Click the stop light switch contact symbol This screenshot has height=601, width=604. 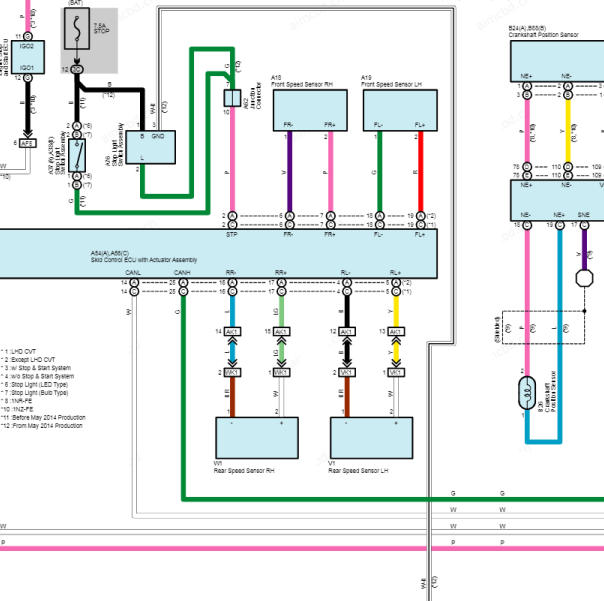tap(77, 155)
